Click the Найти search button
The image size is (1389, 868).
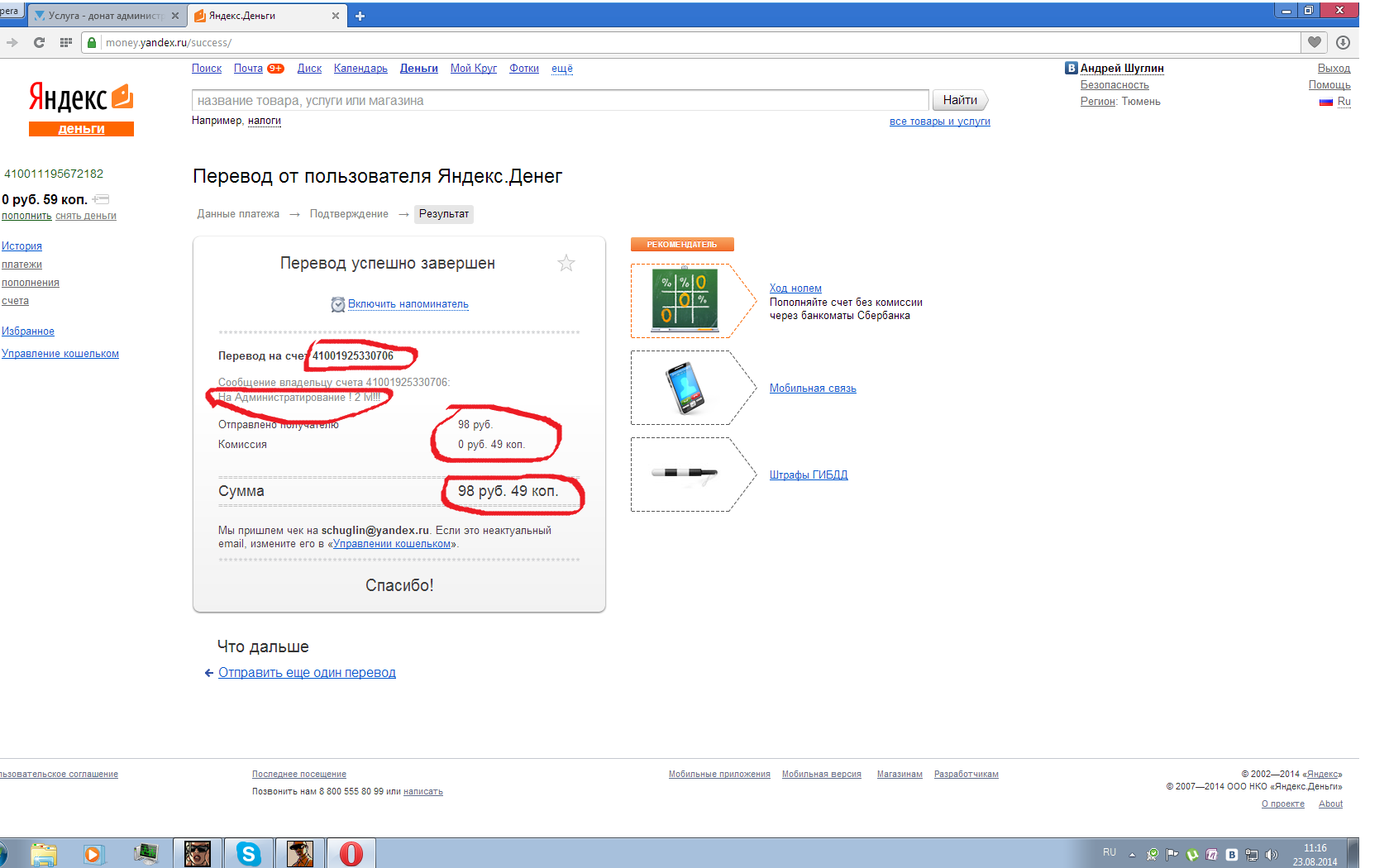(960, 100)
